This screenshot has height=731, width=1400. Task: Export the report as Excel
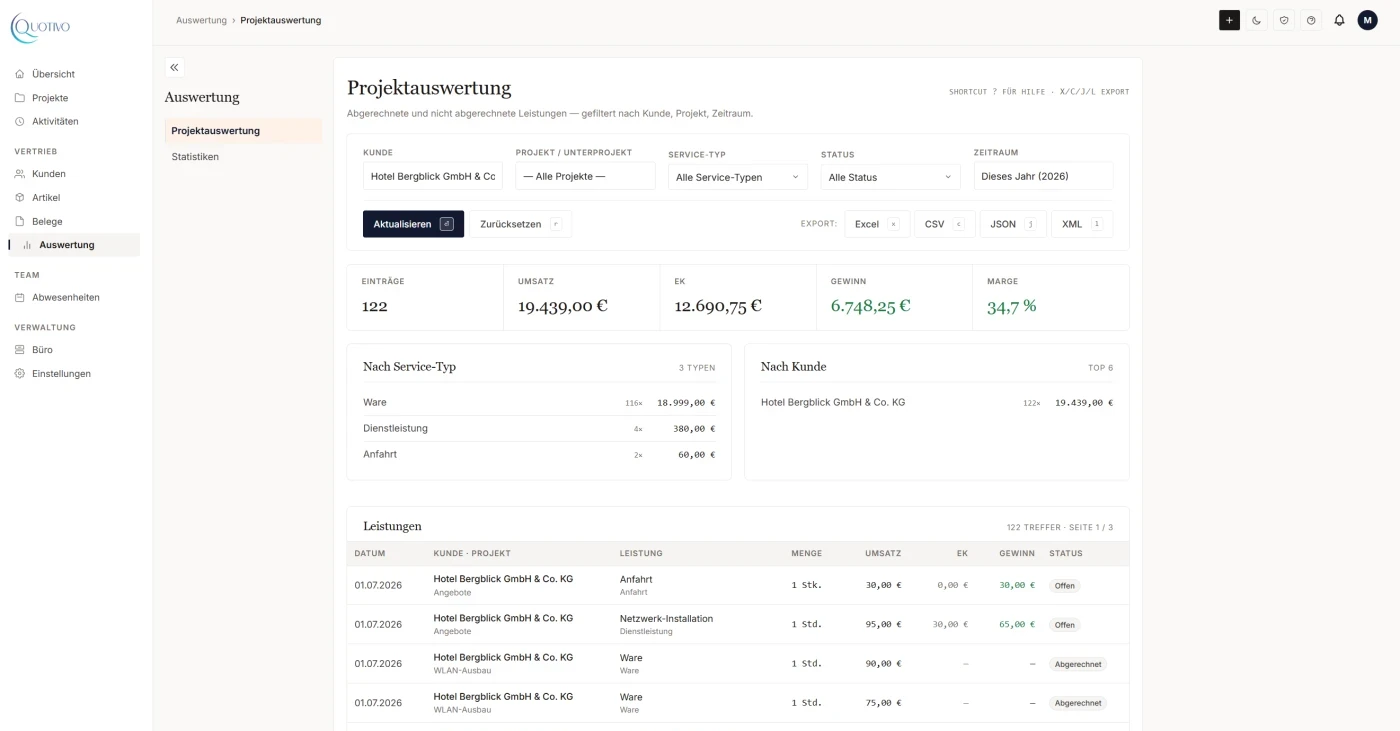pyautogui.click(x=877, y=224)
